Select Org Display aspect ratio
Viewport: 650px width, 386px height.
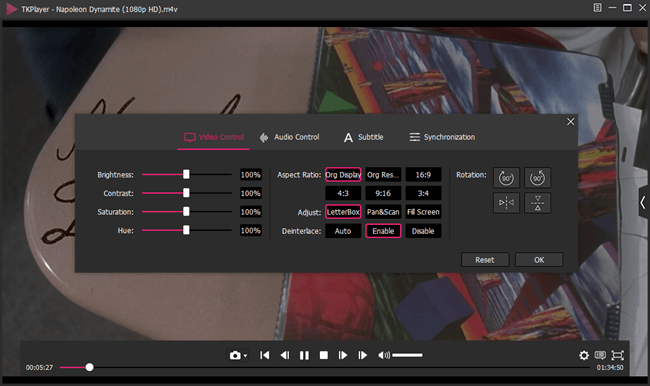[x=343, y=175]
